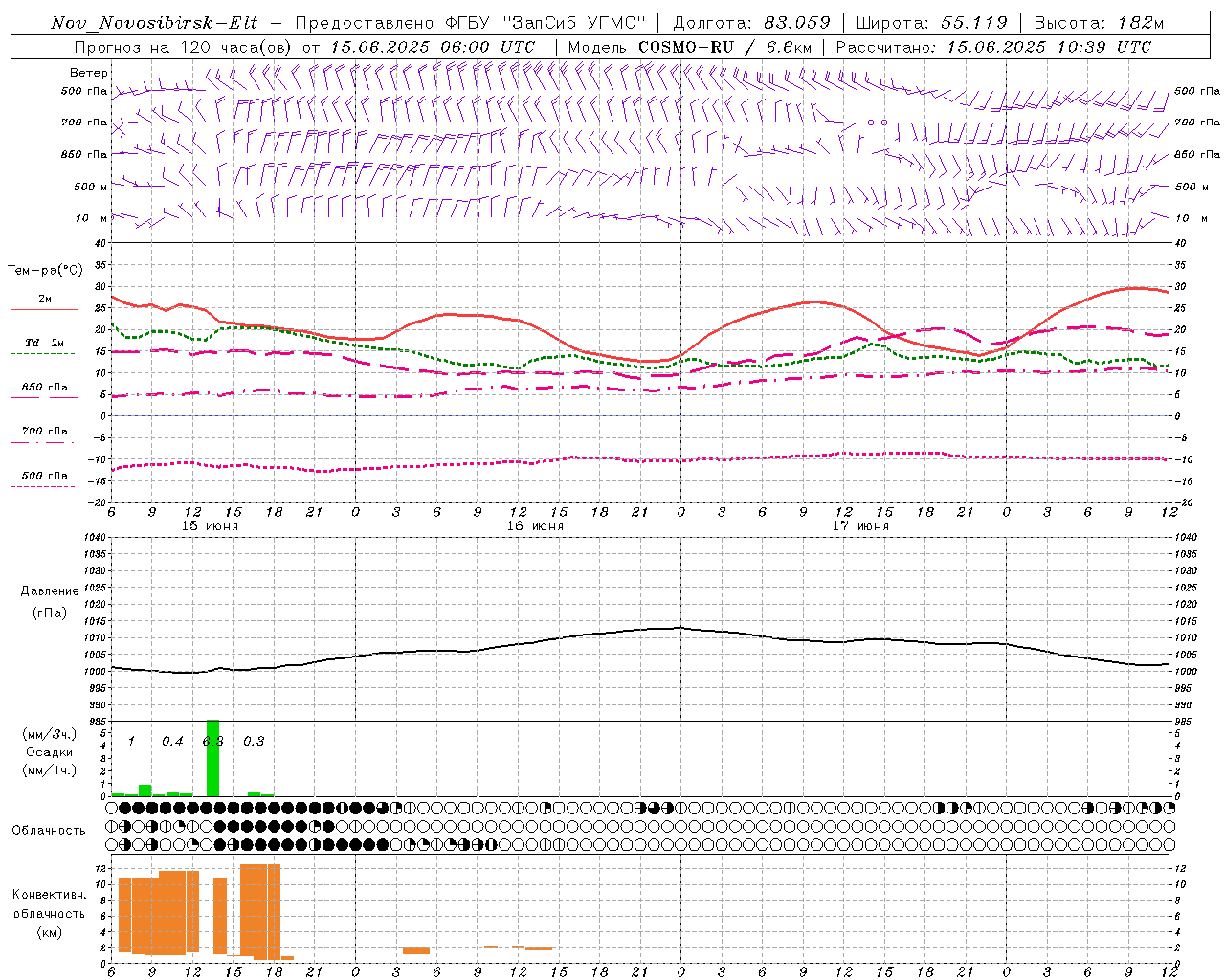Click the "16 июня" date label
Viewport: 1225px width, 980px height.
[x=535, y=526]
